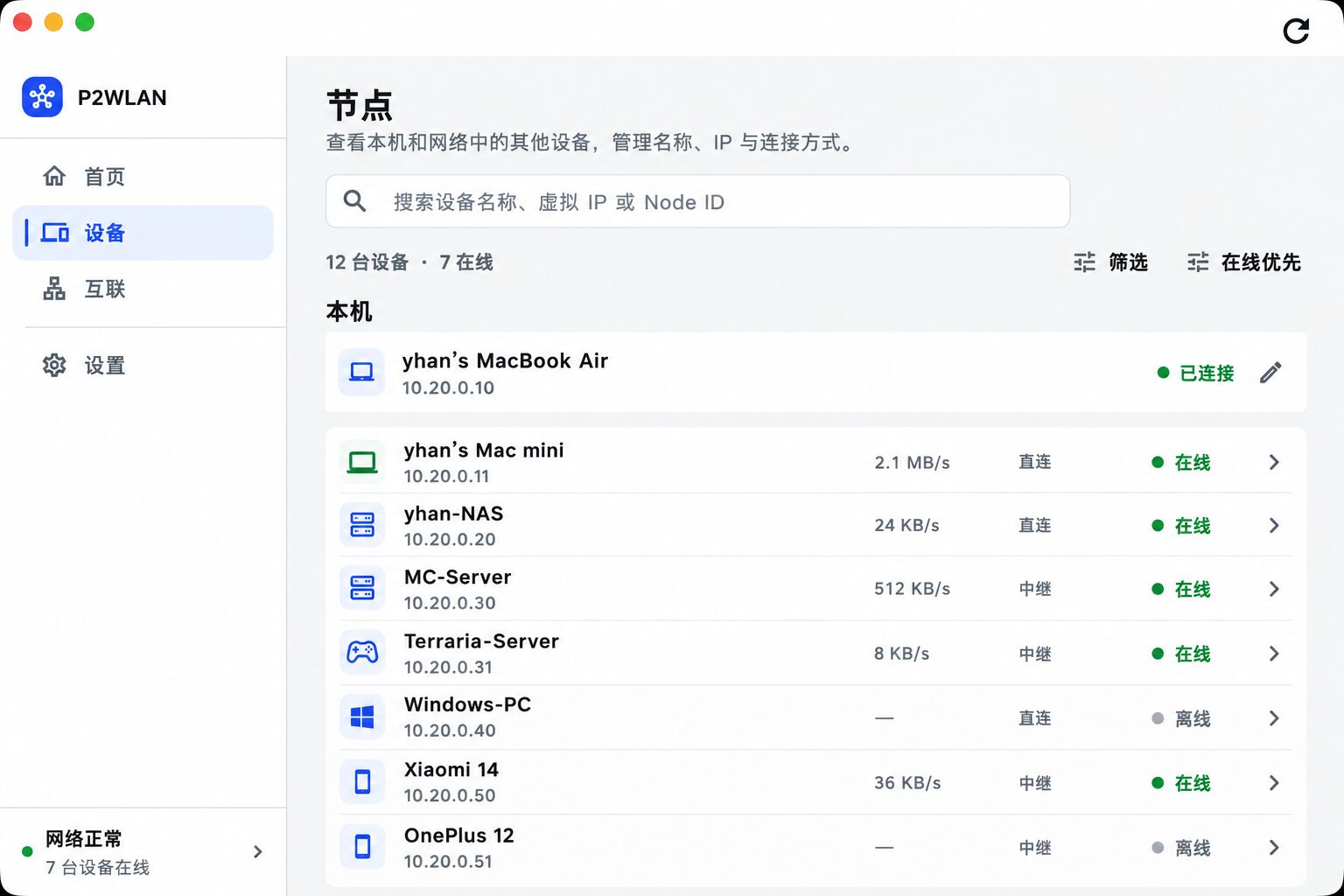Click the 2.1 MB/s speed value

(912, 463)
